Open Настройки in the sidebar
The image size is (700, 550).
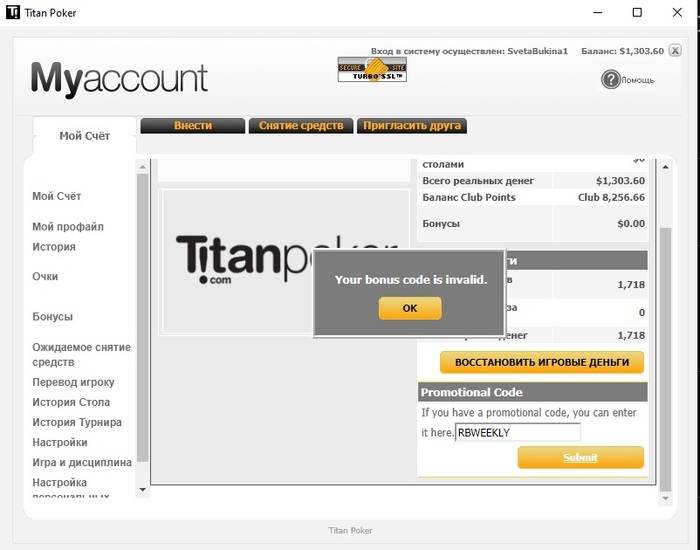click(60, 442)
